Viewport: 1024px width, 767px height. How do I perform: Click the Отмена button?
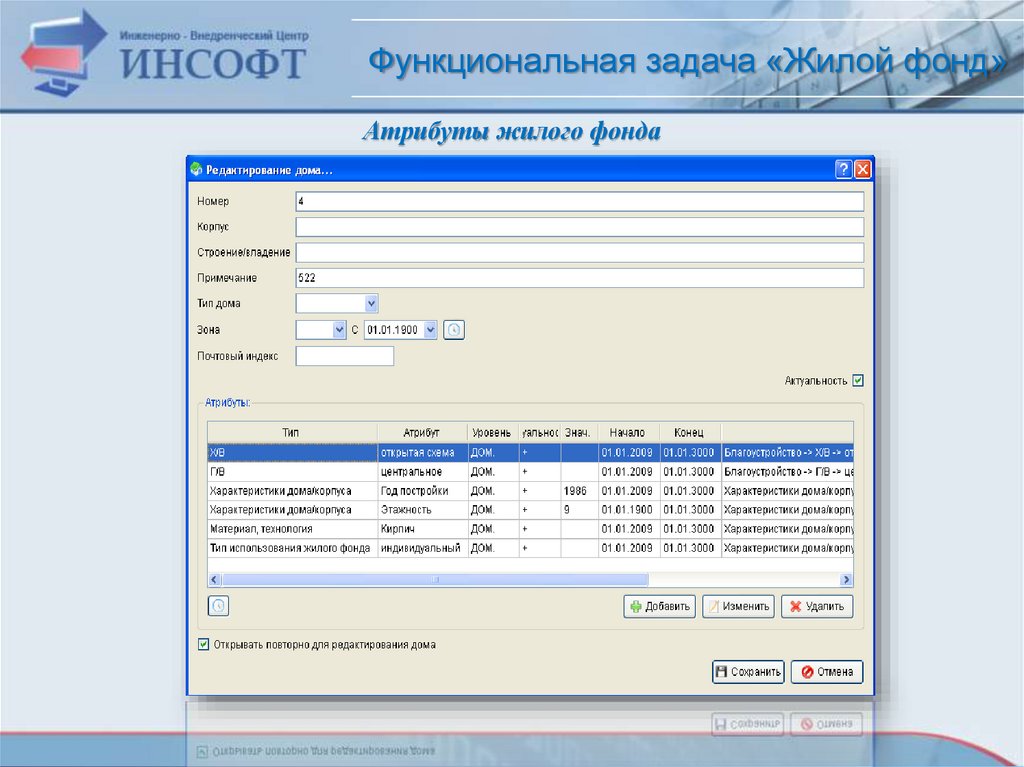[827, 672]
